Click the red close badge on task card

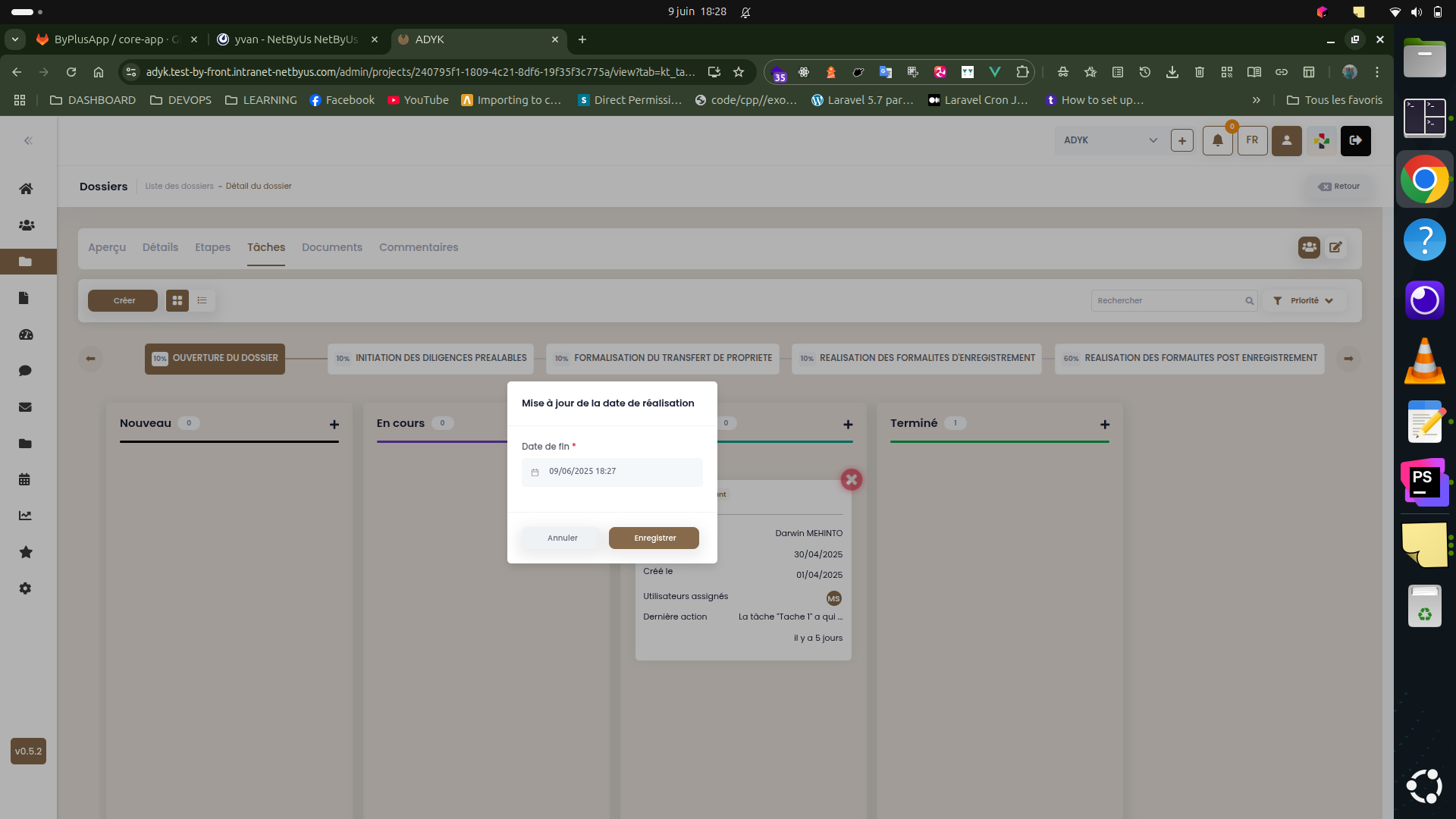851,479
